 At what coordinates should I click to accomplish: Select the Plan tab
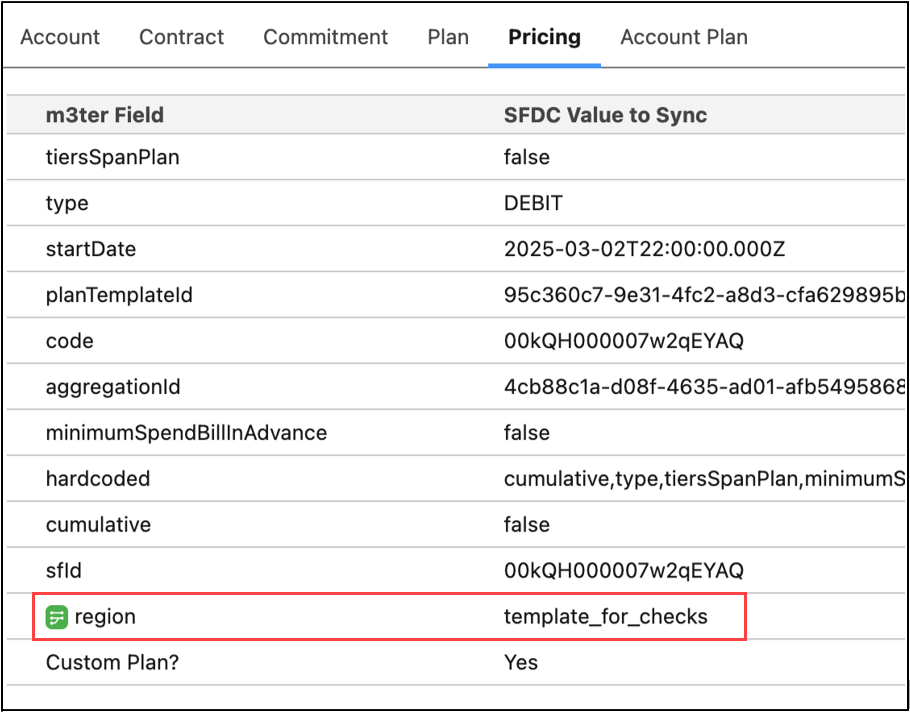click(448, 37)
